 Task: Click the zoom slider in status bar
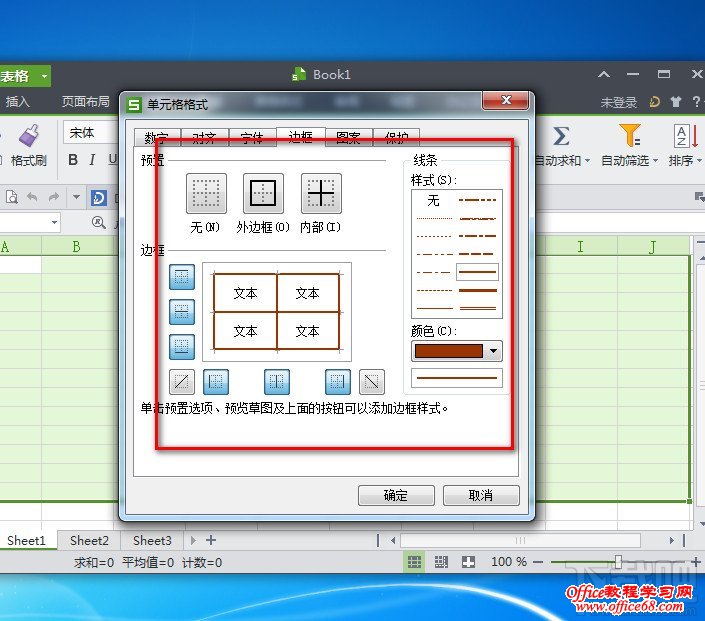pos(618,562)
